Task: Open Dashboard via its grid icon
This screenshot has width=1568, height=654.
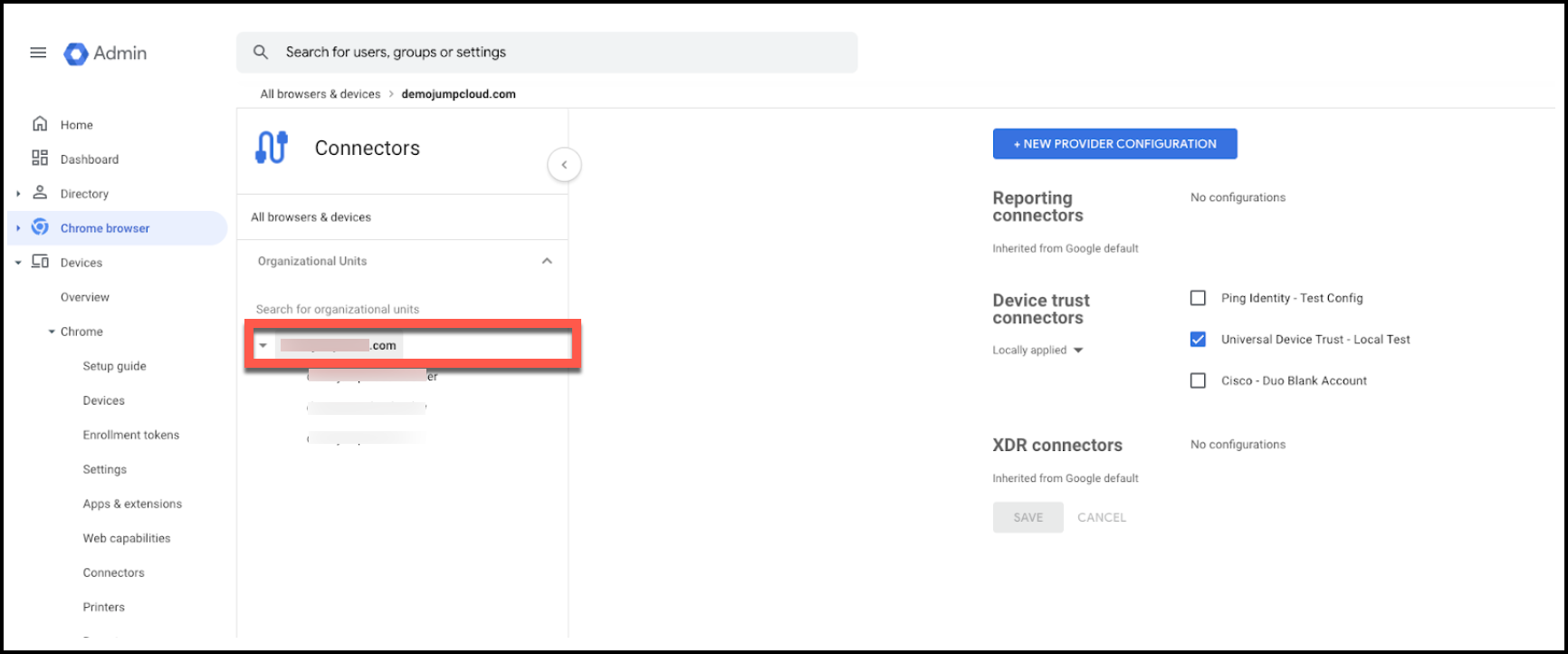Action: (40, 159)
